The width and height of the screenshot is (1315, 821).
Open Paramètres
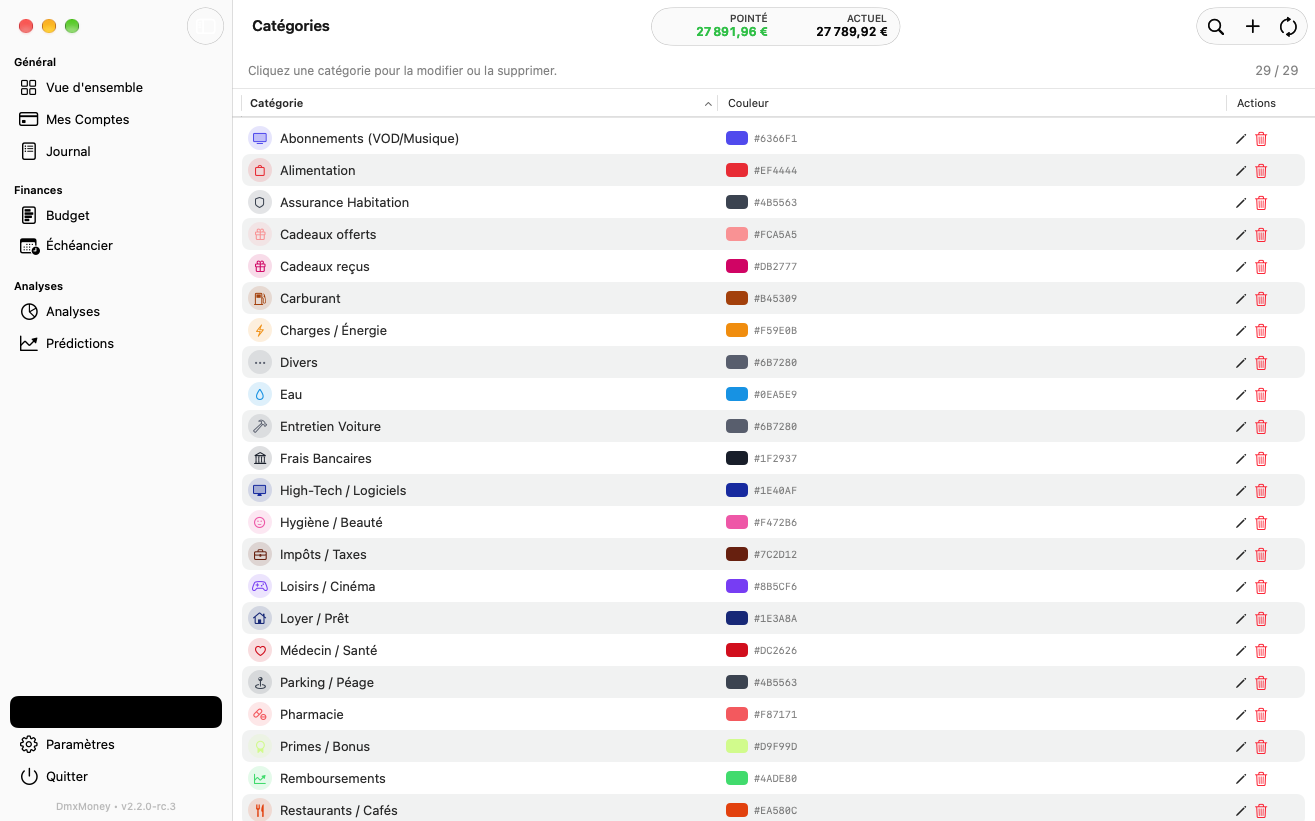coord(68,744)
